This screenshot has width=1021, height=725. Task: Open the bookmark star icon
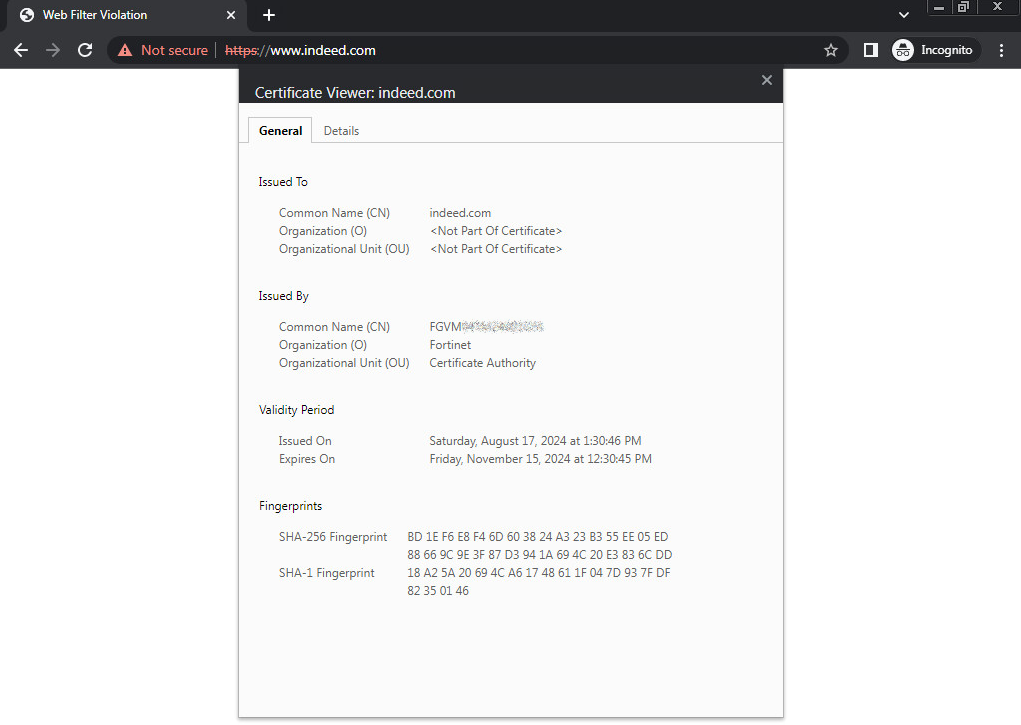coord(830,49)
